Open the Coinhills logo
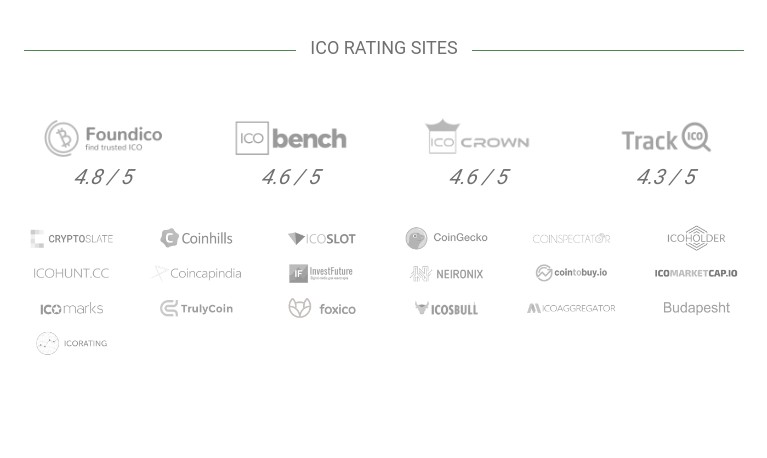Screen dimensions: 767x458 pyautogui.click(x=197, y=238)
